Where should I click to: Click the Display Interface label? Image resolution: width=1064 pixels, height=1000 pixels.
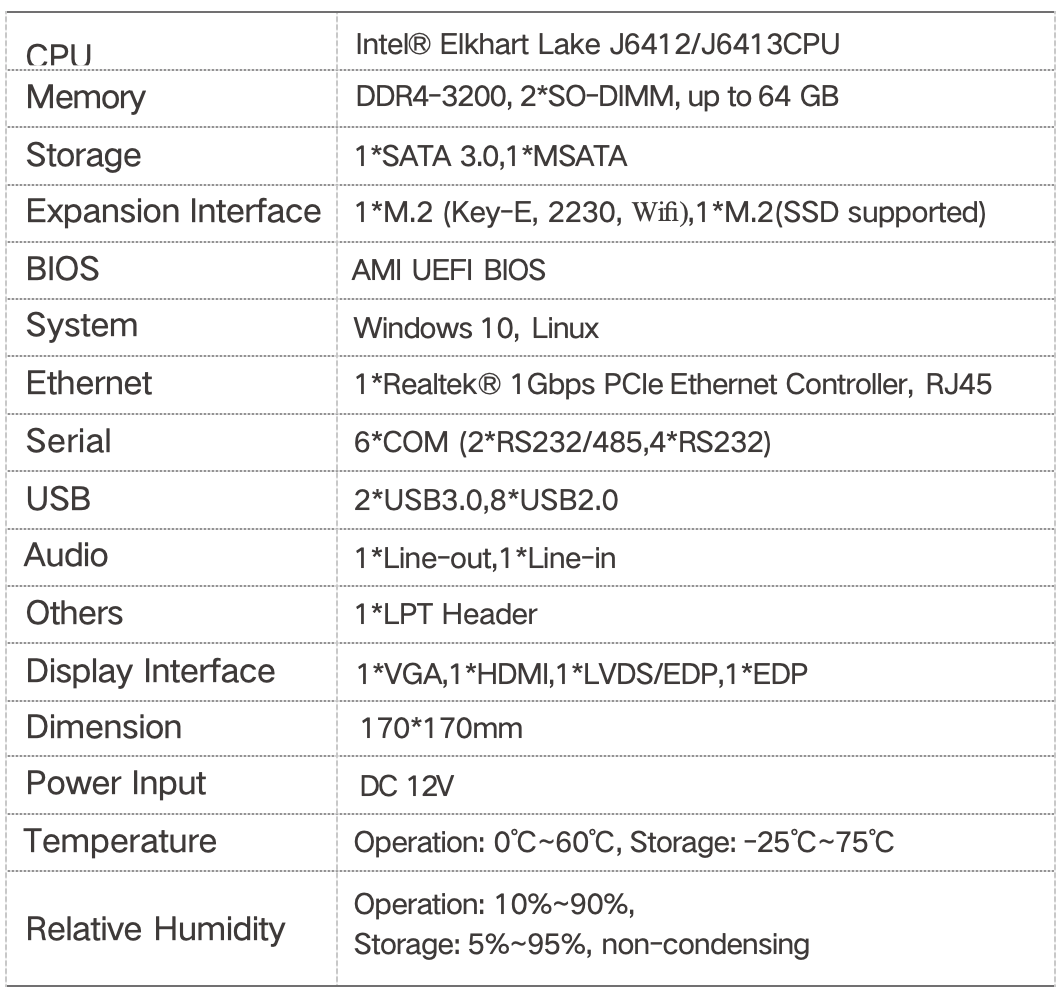coord(150,671)
